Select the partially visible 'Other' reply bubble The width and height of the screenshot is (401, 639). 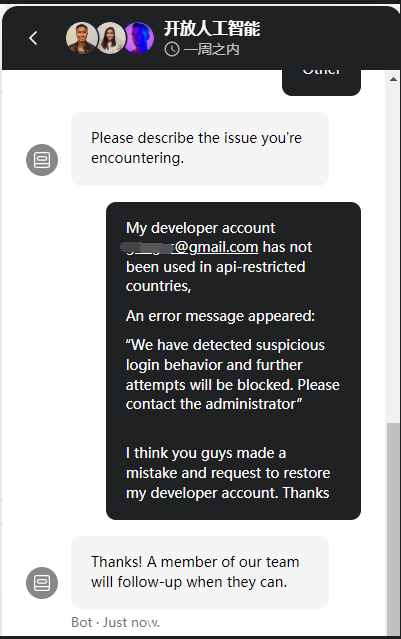pyautogui.click(x=321, y=82)
